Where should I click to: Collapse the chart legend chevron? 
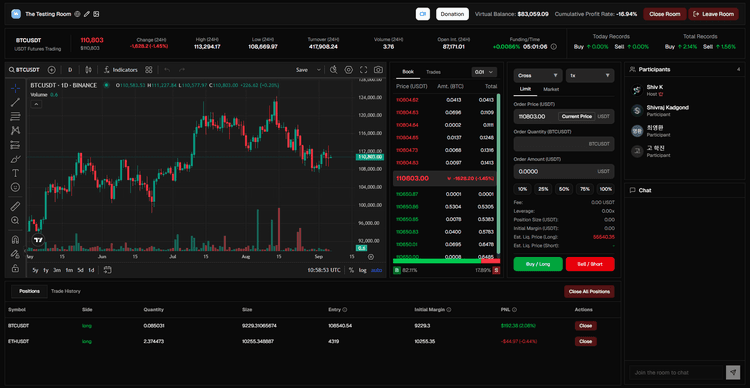click(x=37, y=104)
